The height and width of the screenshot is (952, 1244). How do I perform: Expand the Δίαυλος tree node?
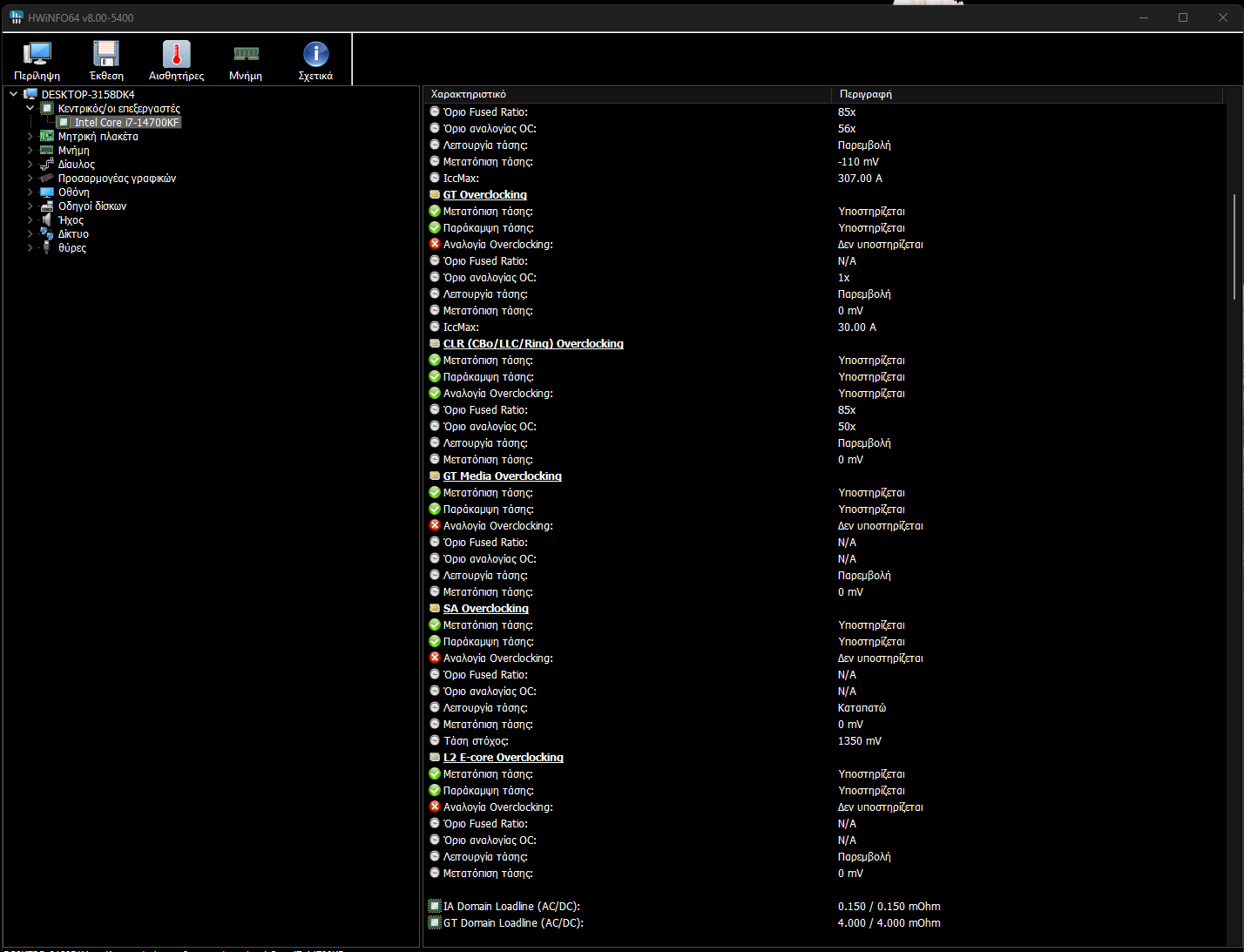30,164
